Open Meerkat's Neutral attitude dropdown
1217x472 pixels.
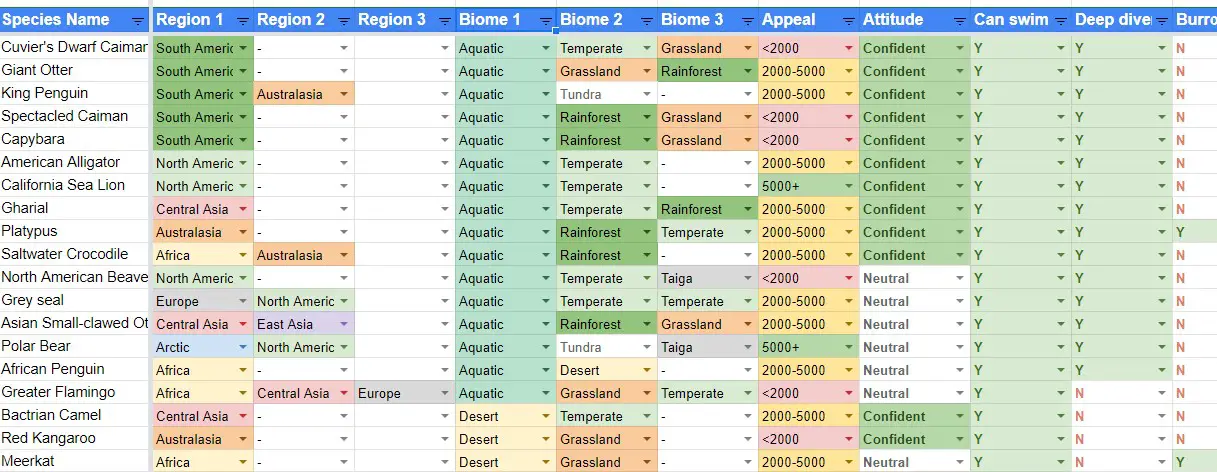click(x=960, y=462)
